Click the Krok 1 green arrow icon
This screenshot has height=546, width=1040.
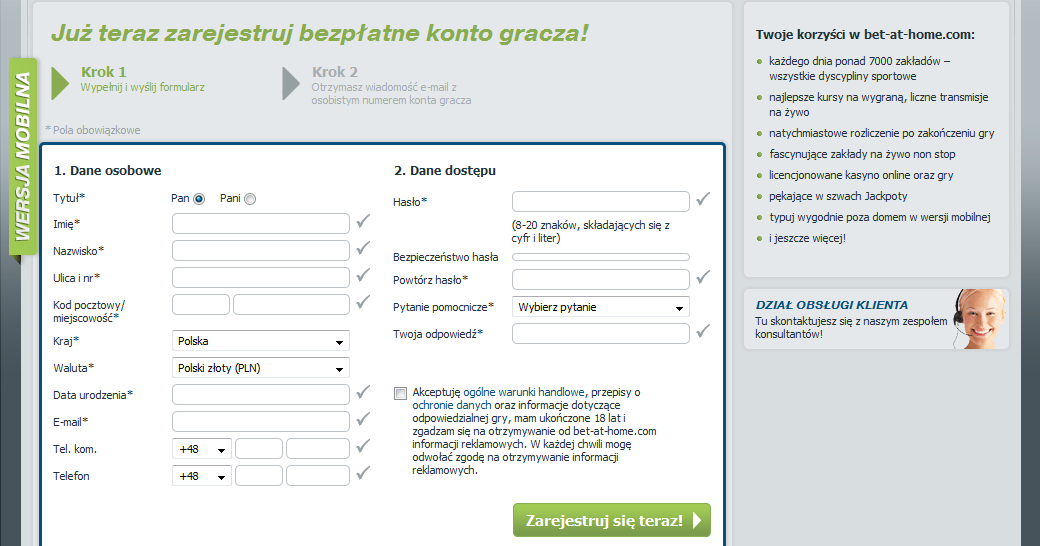pos(60,84)
